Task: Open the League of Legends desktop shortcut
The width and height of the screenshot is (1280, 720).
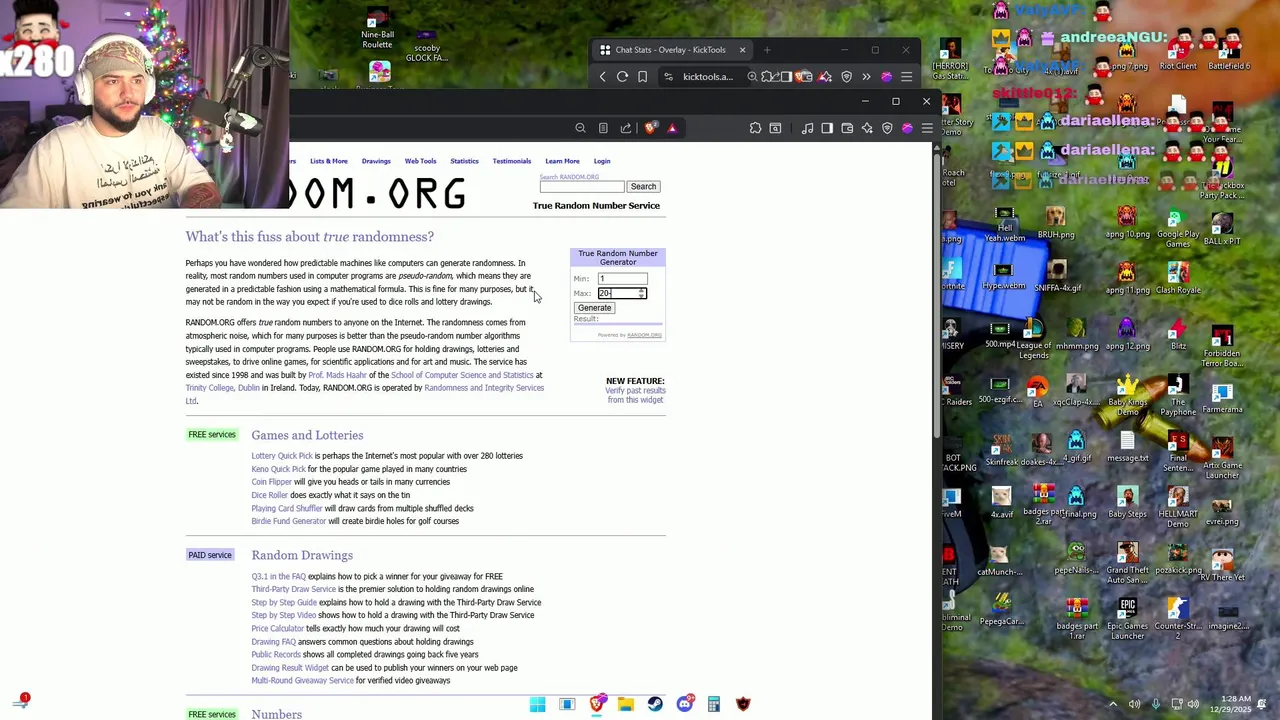Action: pyautogui.click(x=1033, y=340)
